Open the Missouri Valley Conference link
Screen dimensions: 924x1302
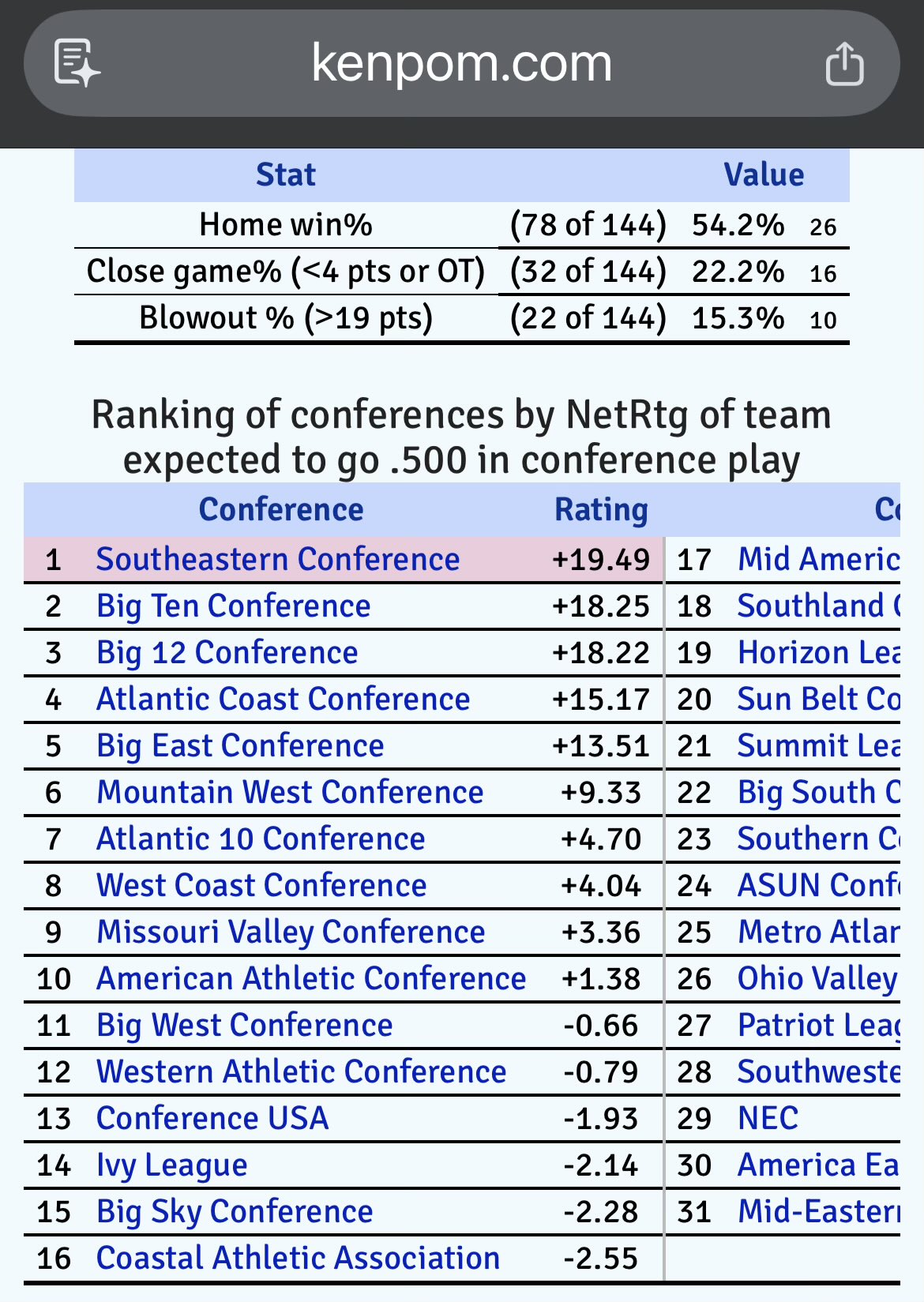291,932
